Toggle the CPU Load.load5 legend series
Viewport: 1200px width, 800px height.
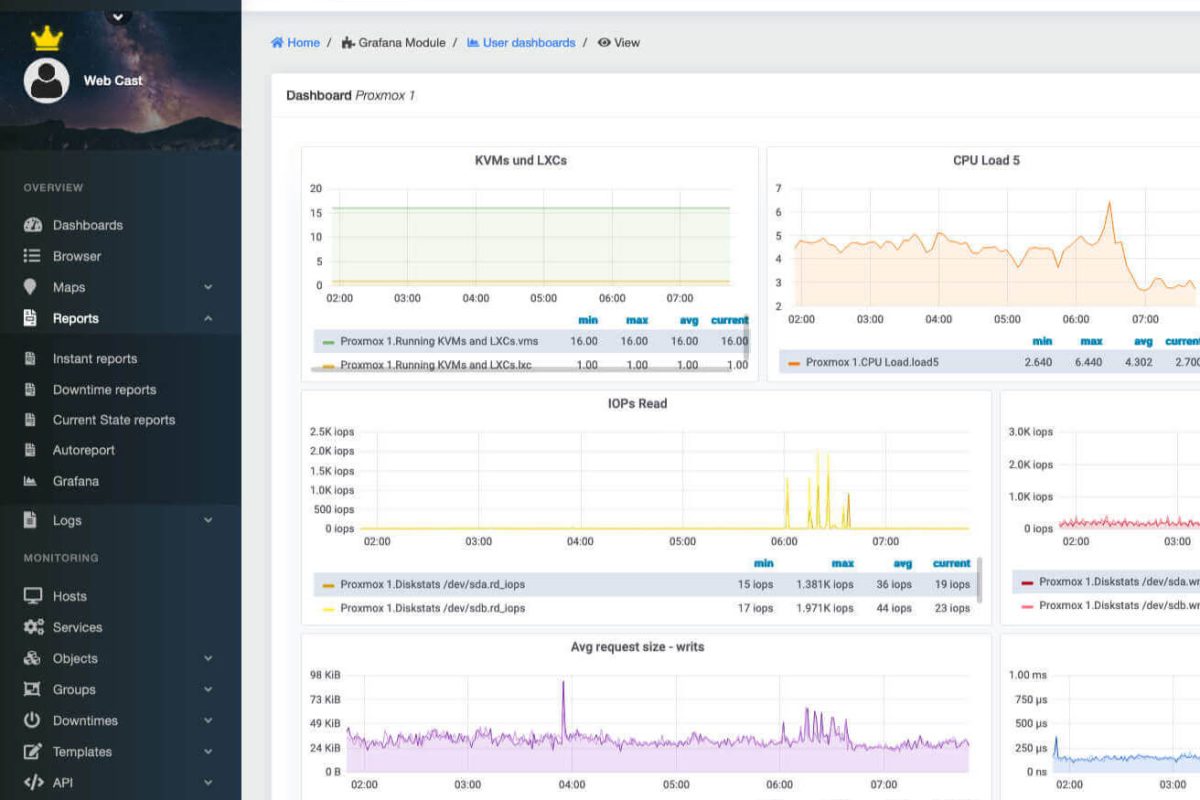point(872,362)
